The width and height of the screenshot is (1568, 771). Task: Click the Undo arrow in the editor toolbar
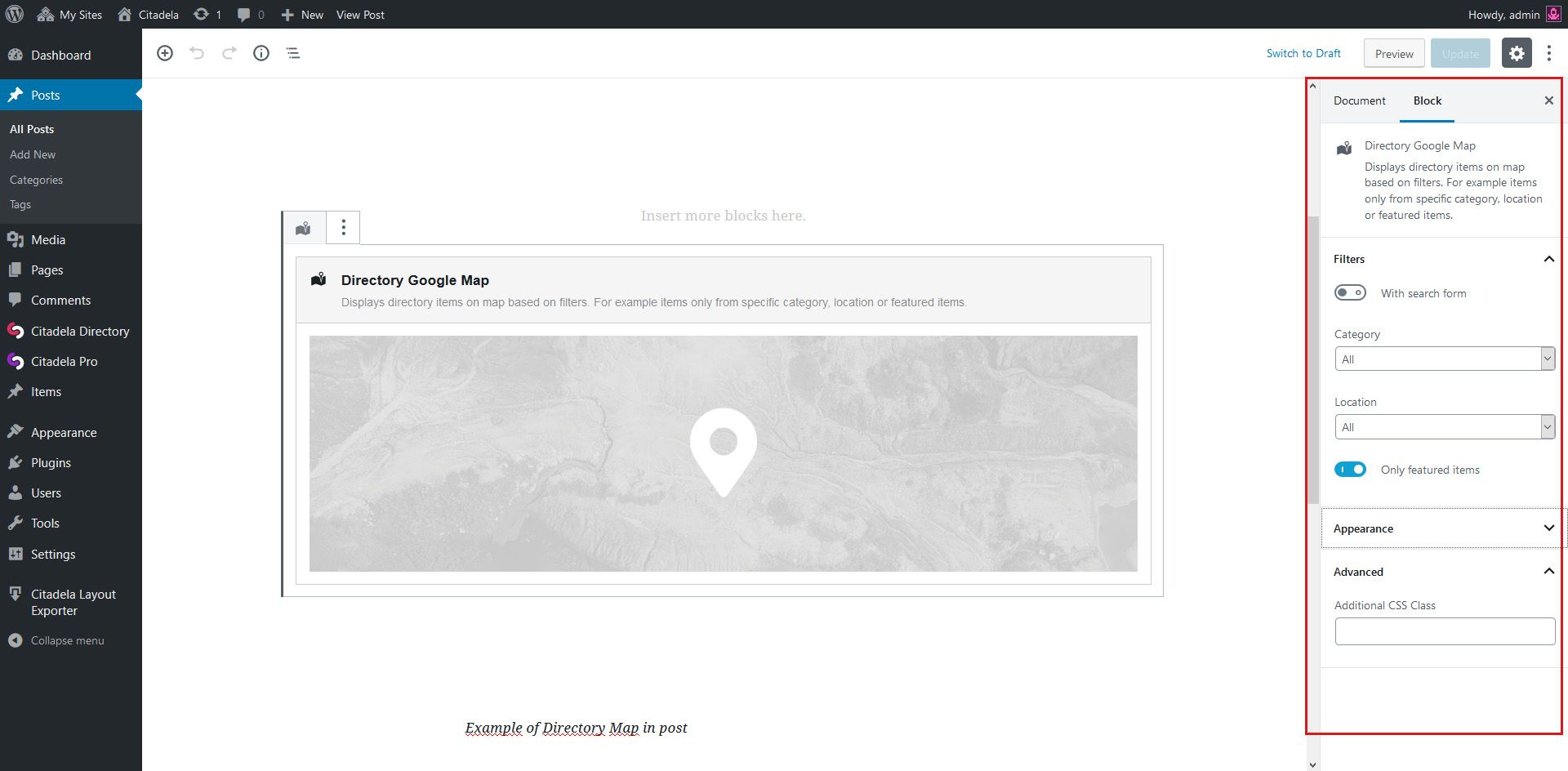(x=197, y=53)
